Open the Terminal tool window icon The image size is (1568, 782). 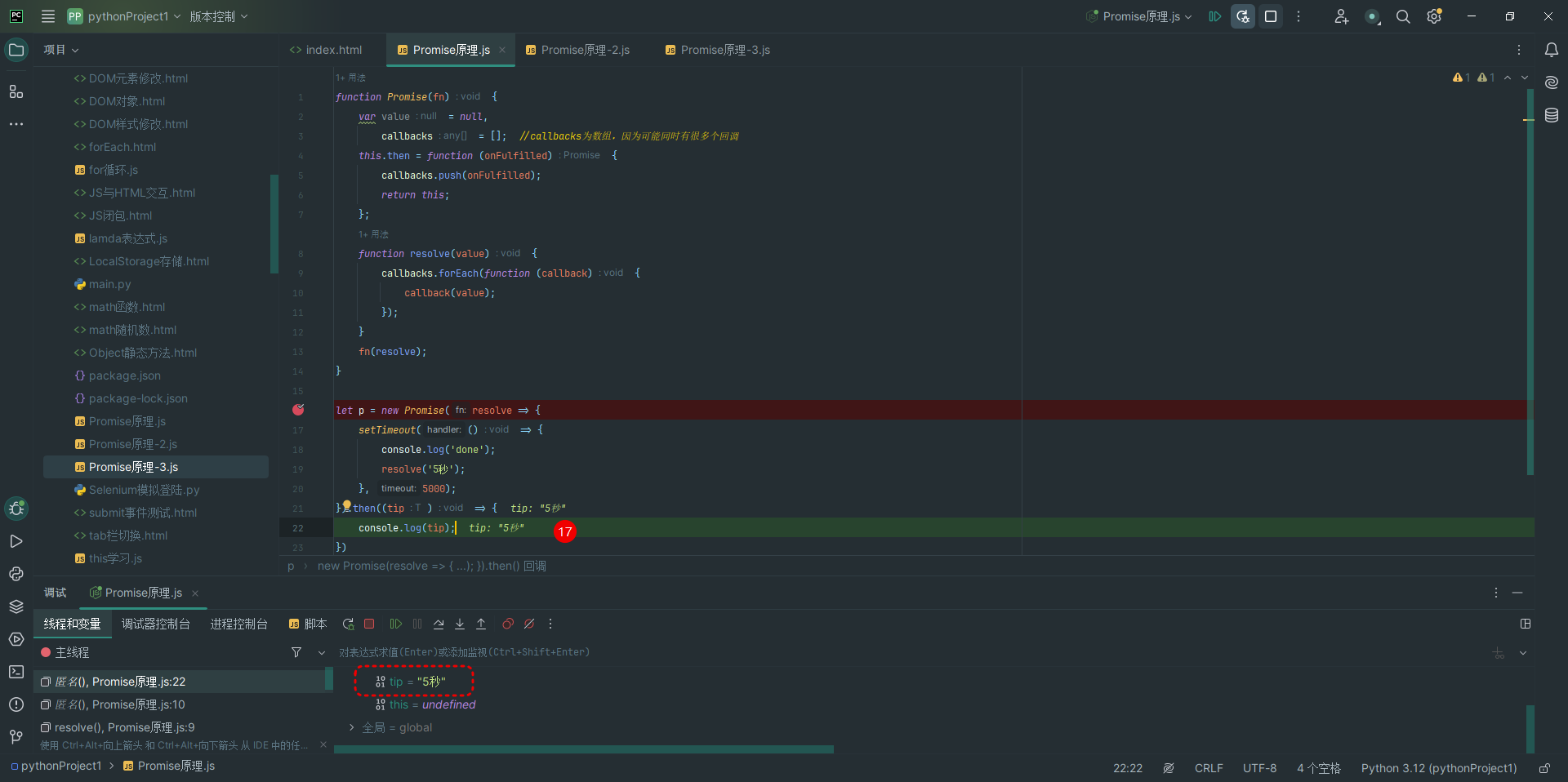(x=16, y=672)
